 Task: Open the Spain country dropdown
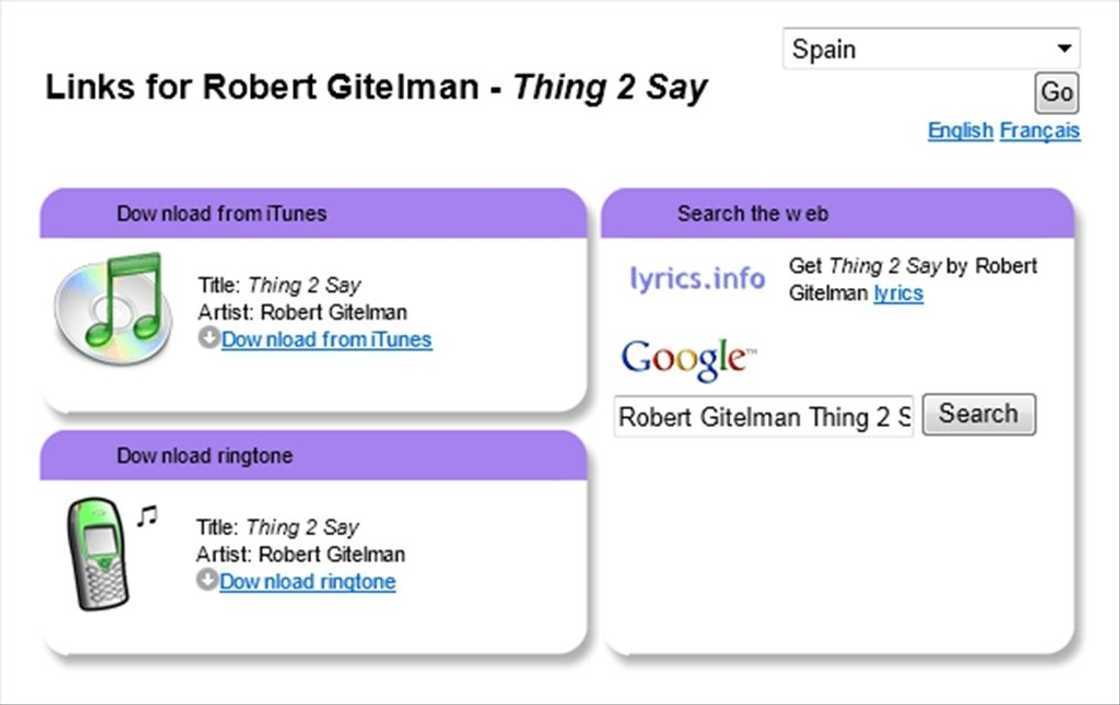(931, 49)
